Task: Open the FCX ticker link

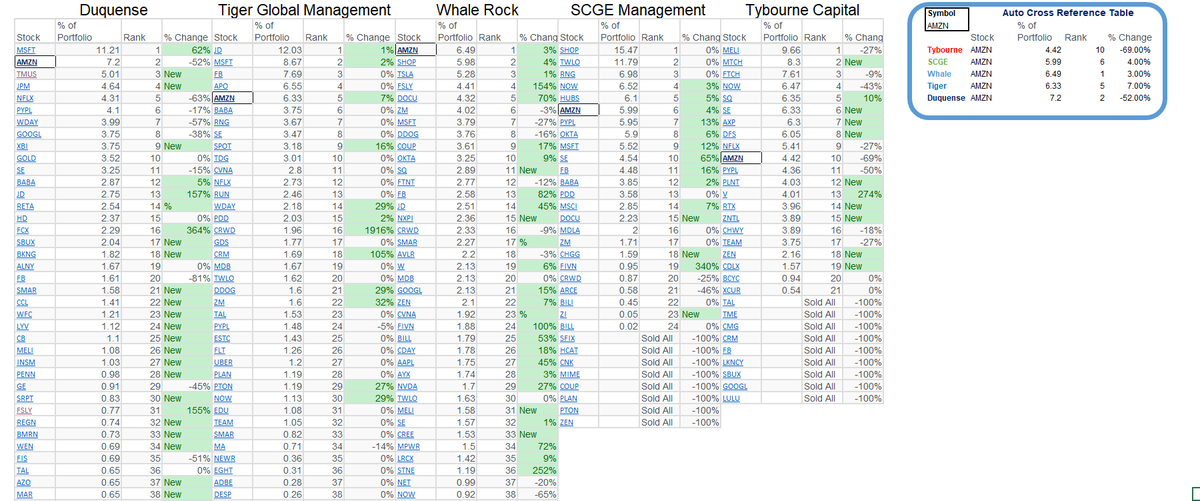Action: pos(24,230)
